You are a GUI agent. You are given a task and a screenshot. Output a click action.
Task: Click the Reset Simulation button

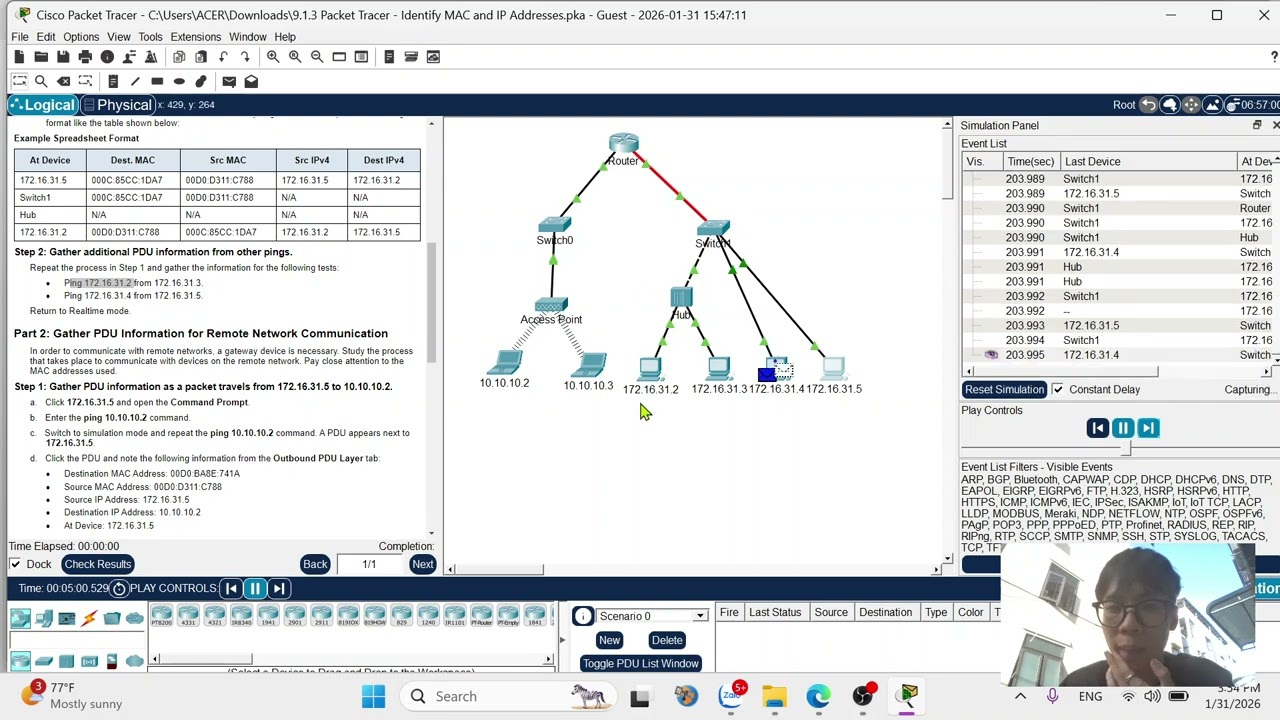[1004, 389]
